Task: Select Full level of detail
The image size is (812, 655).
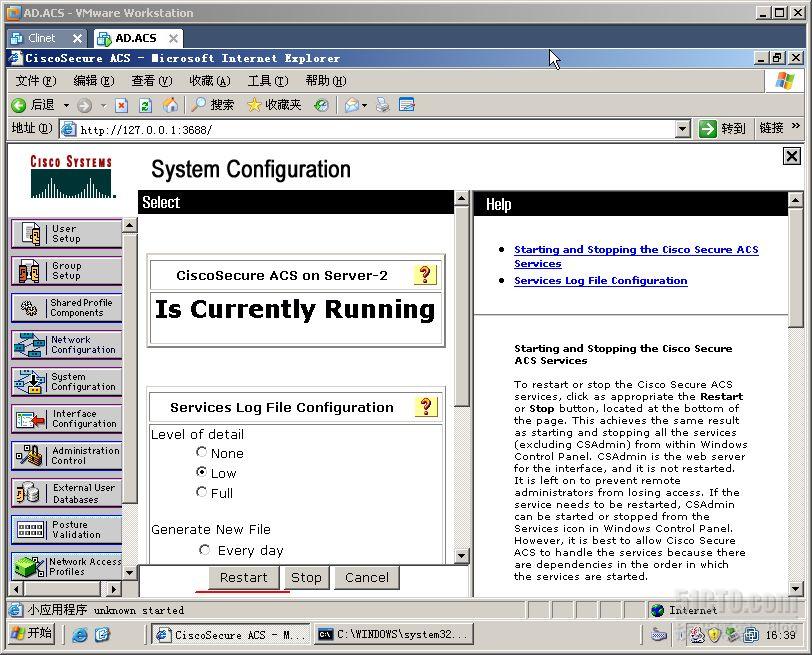Action: tap(201, 491)
